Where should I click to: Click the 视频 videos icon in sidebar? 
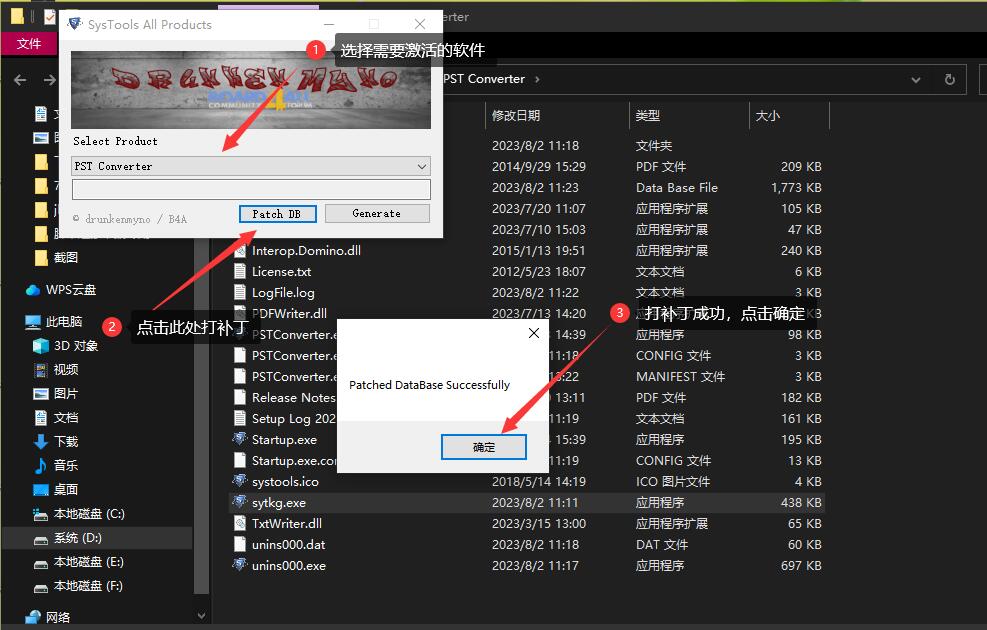(x=41, y=369)
